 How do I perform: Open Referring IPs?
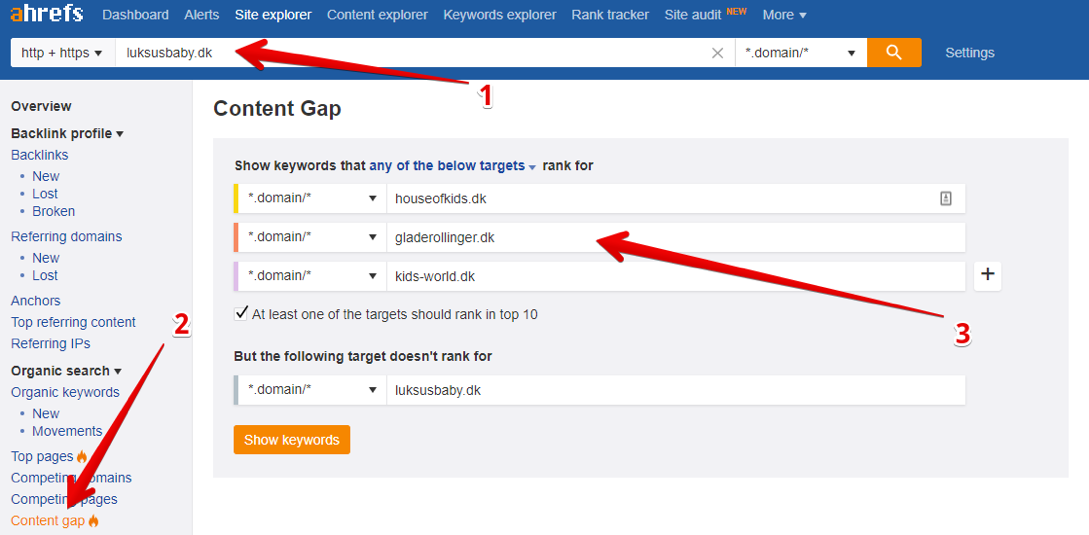click(51, 343)
